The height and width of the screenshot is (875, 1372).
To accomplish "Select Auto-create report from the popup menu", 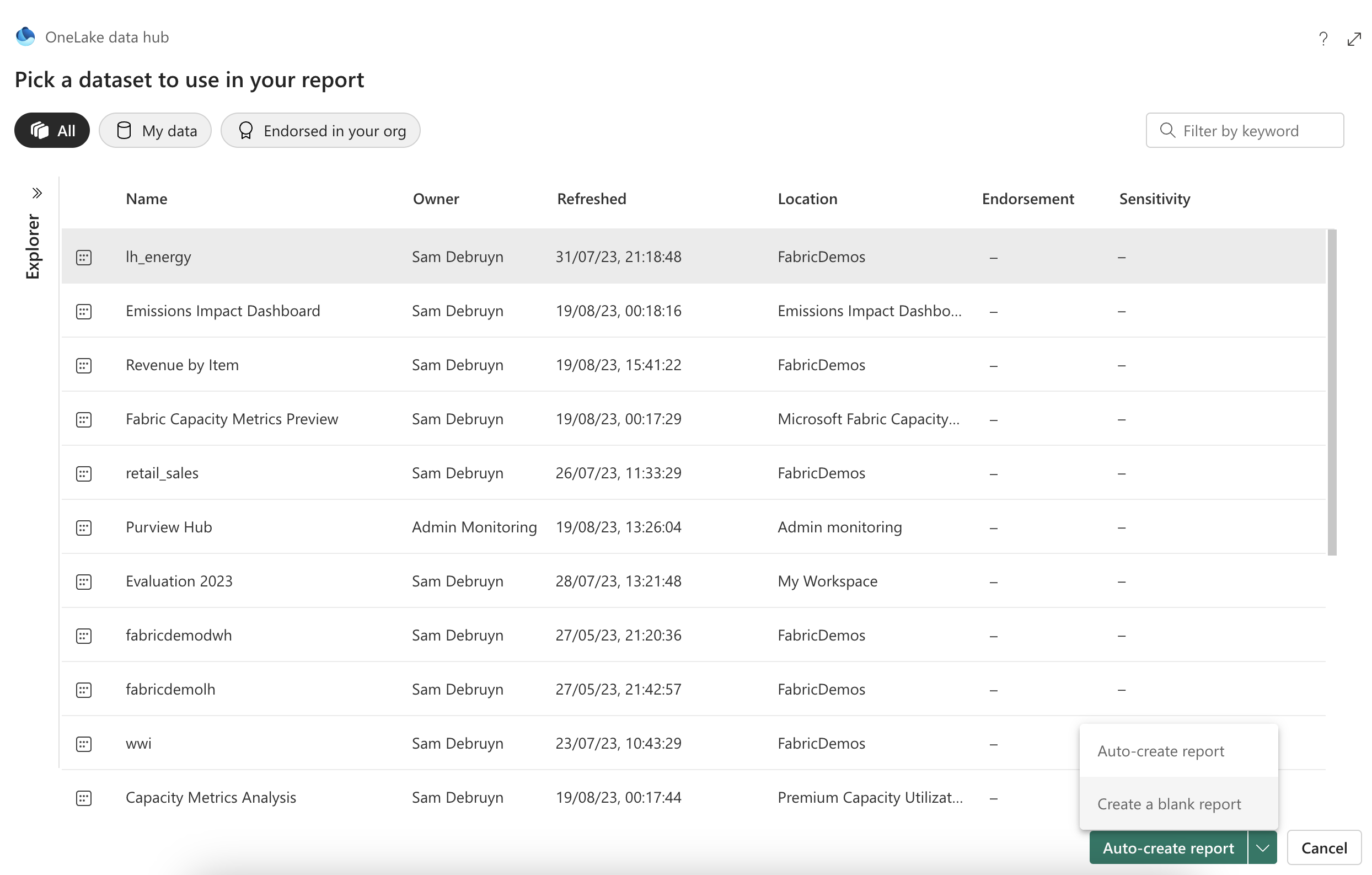I will (1161, 751).
